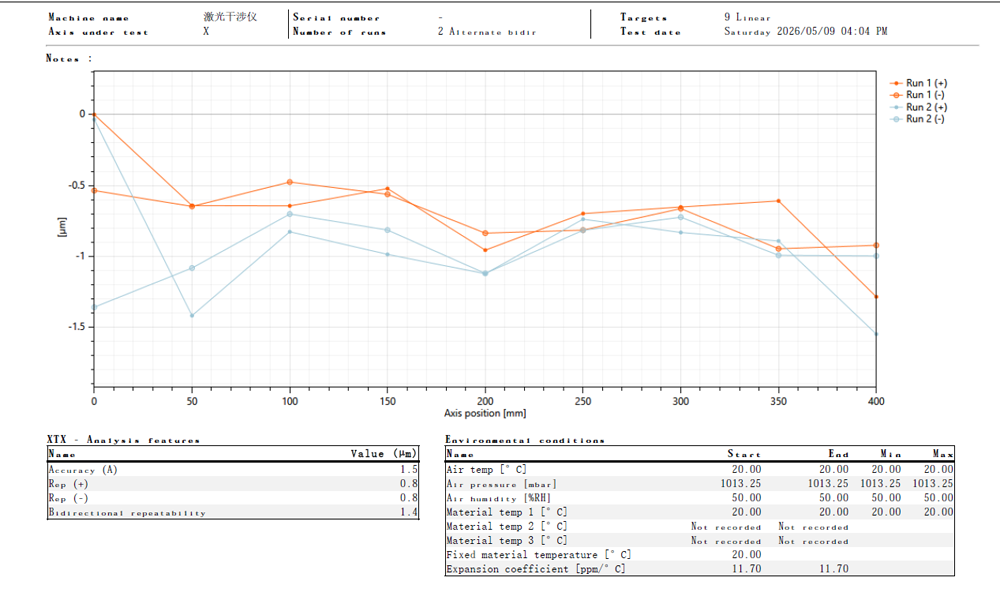1000x600 pixels.
Task: Select the 'Material temp 2 [°C]' row name
Action: (x=506, y=527)
